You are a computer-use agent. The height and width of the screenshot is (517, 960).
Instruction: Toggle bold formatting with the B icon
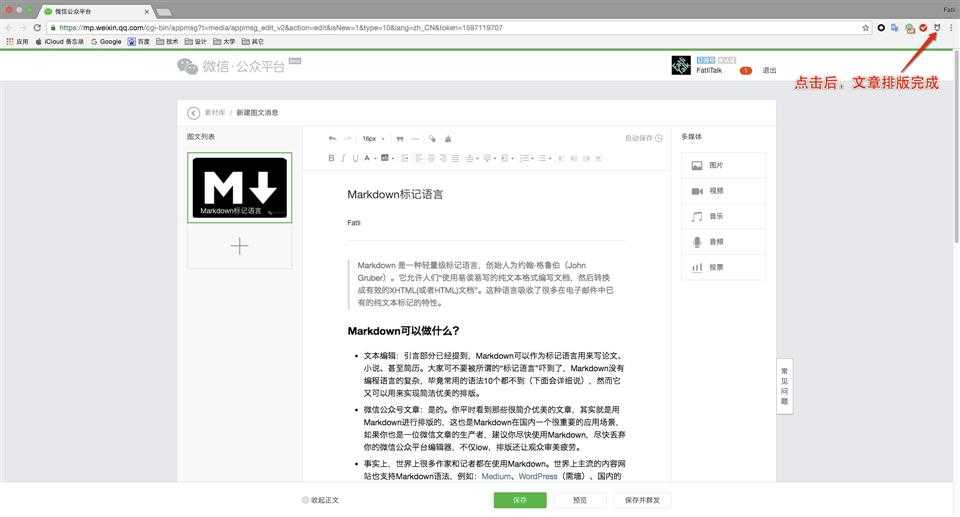point(331,158)
